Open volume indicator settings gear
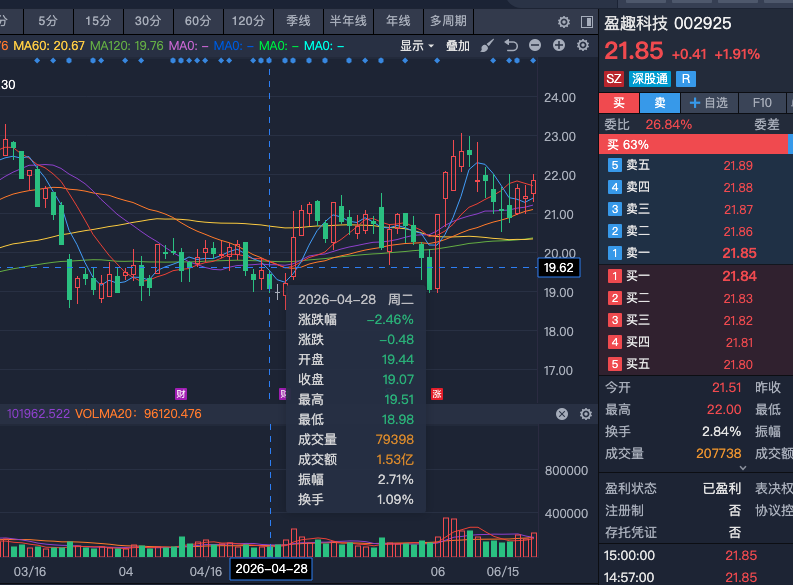This screenshot has width=793, height=585. click(x=586, y=414)
